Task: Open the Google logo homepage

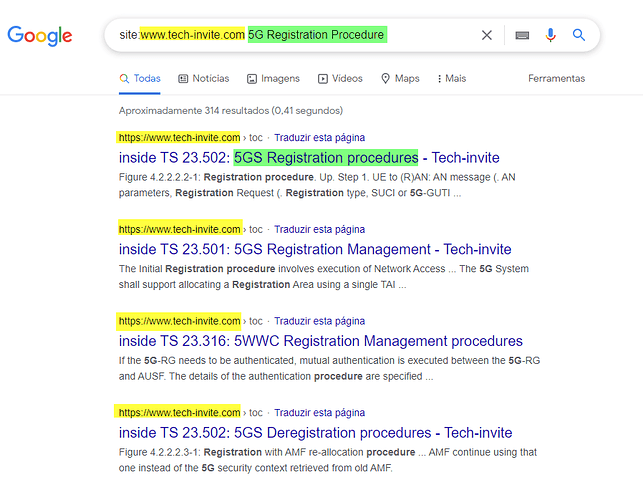Action: 40,36
